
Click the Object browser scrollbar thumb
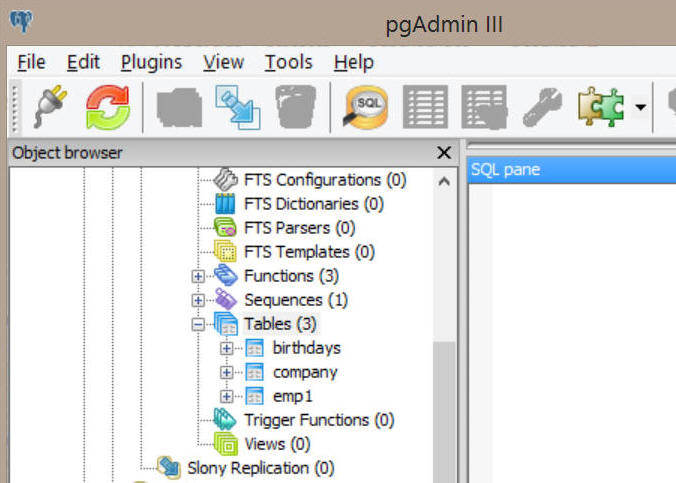(x=444, y=412)
